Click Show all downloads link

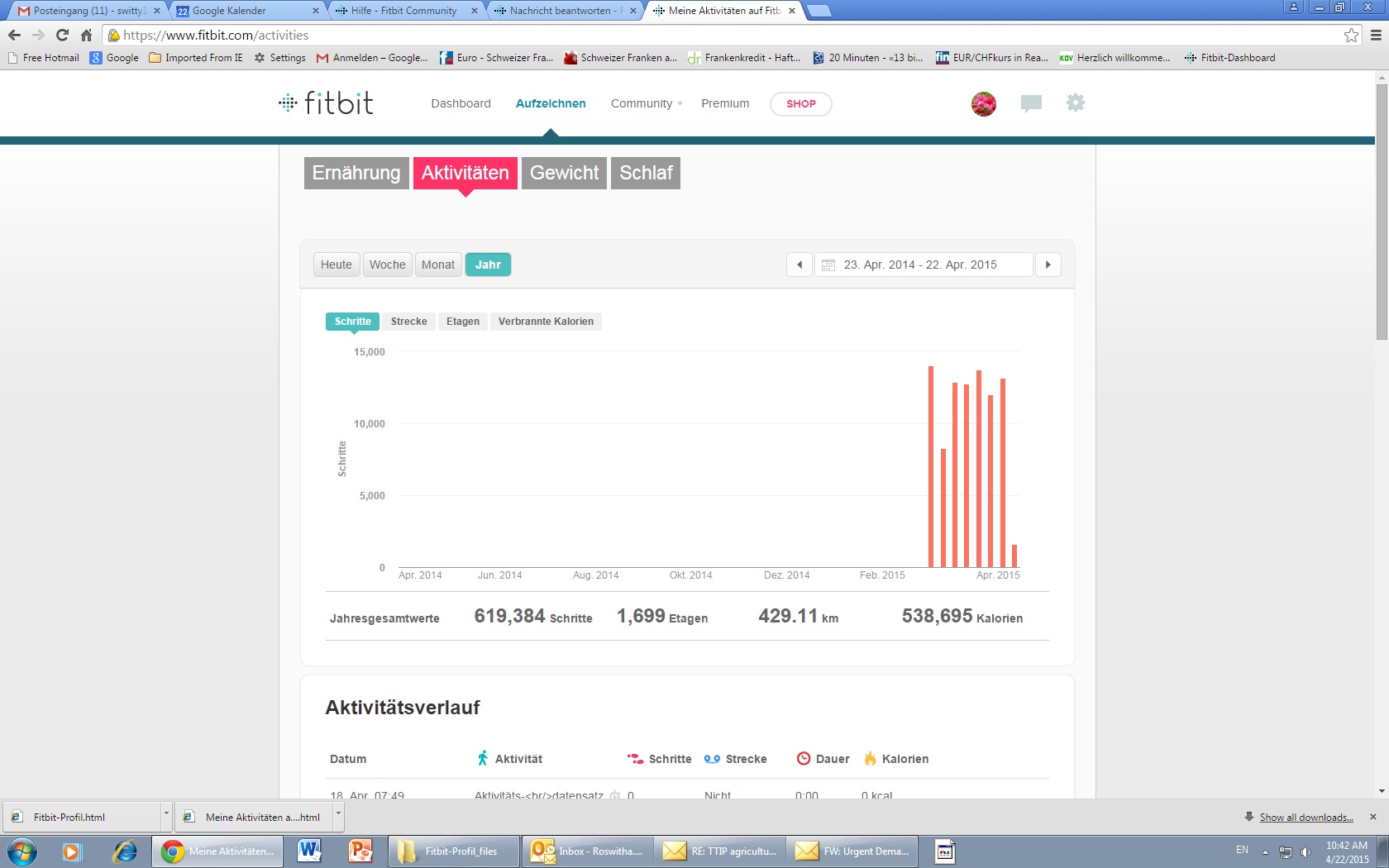click(x=1306, y=817)
